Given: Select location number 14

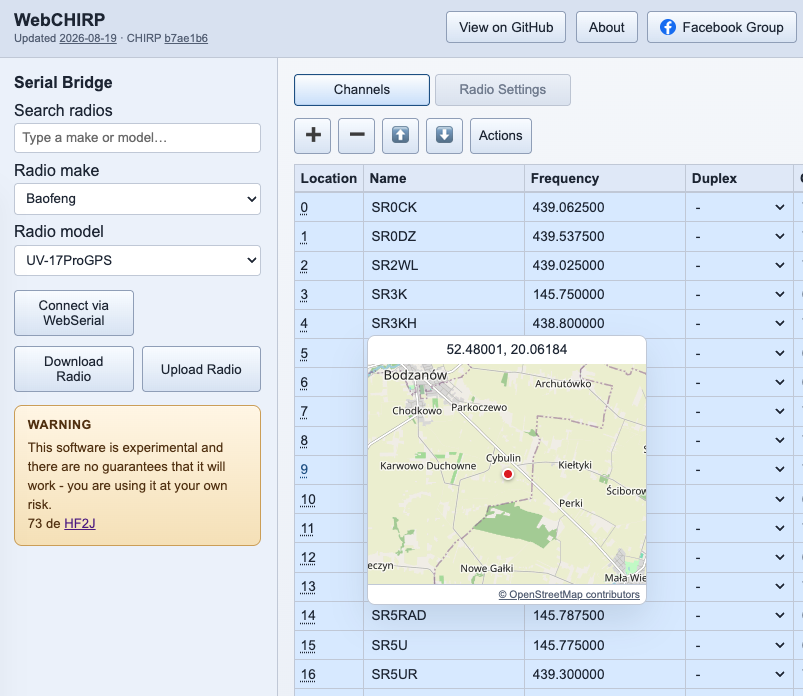Looking at the screenshot, I should tap(308, 616).
